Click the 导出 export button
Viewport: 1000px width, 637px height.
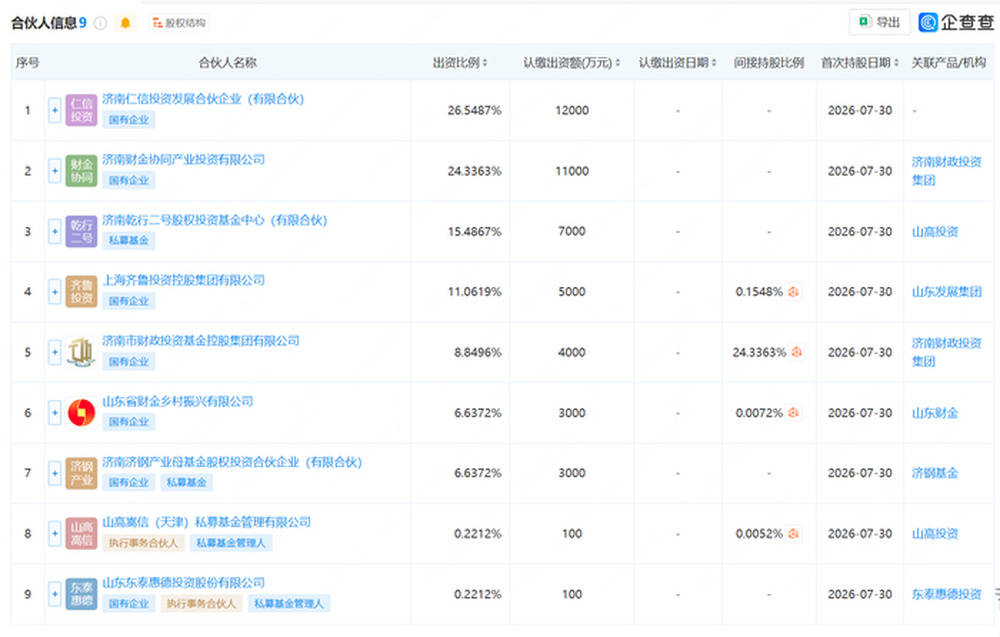[x=879, y=22]
